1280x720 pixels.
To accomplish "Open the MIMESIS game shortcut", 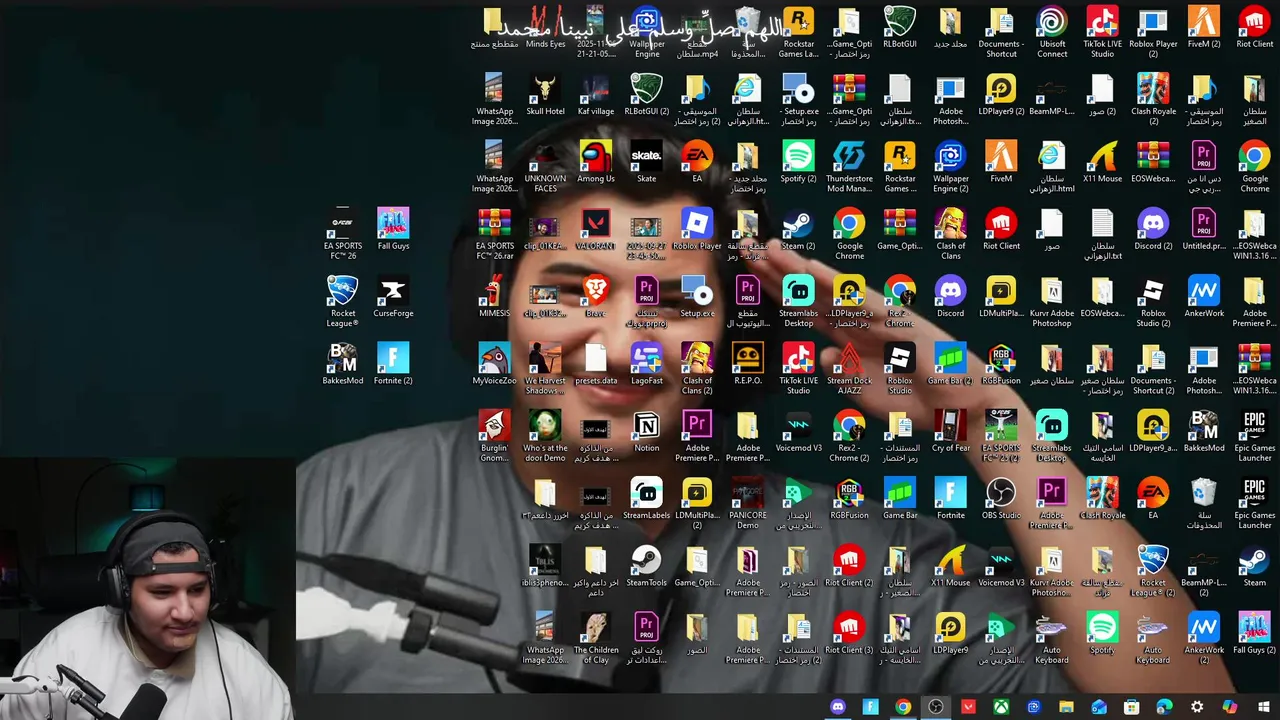I will click(x=494, y=297).
